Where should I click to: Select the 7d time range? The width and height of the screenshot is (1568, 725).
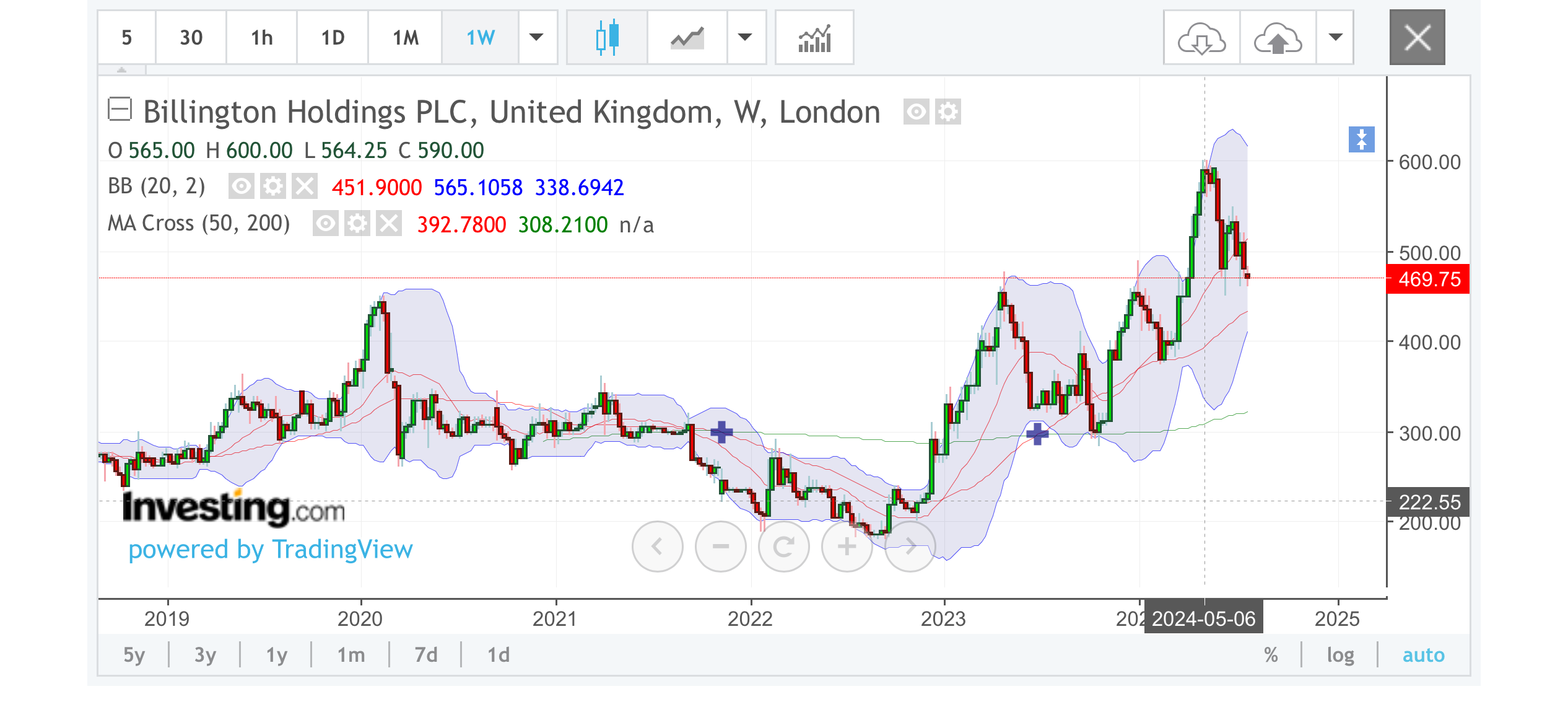425,654
